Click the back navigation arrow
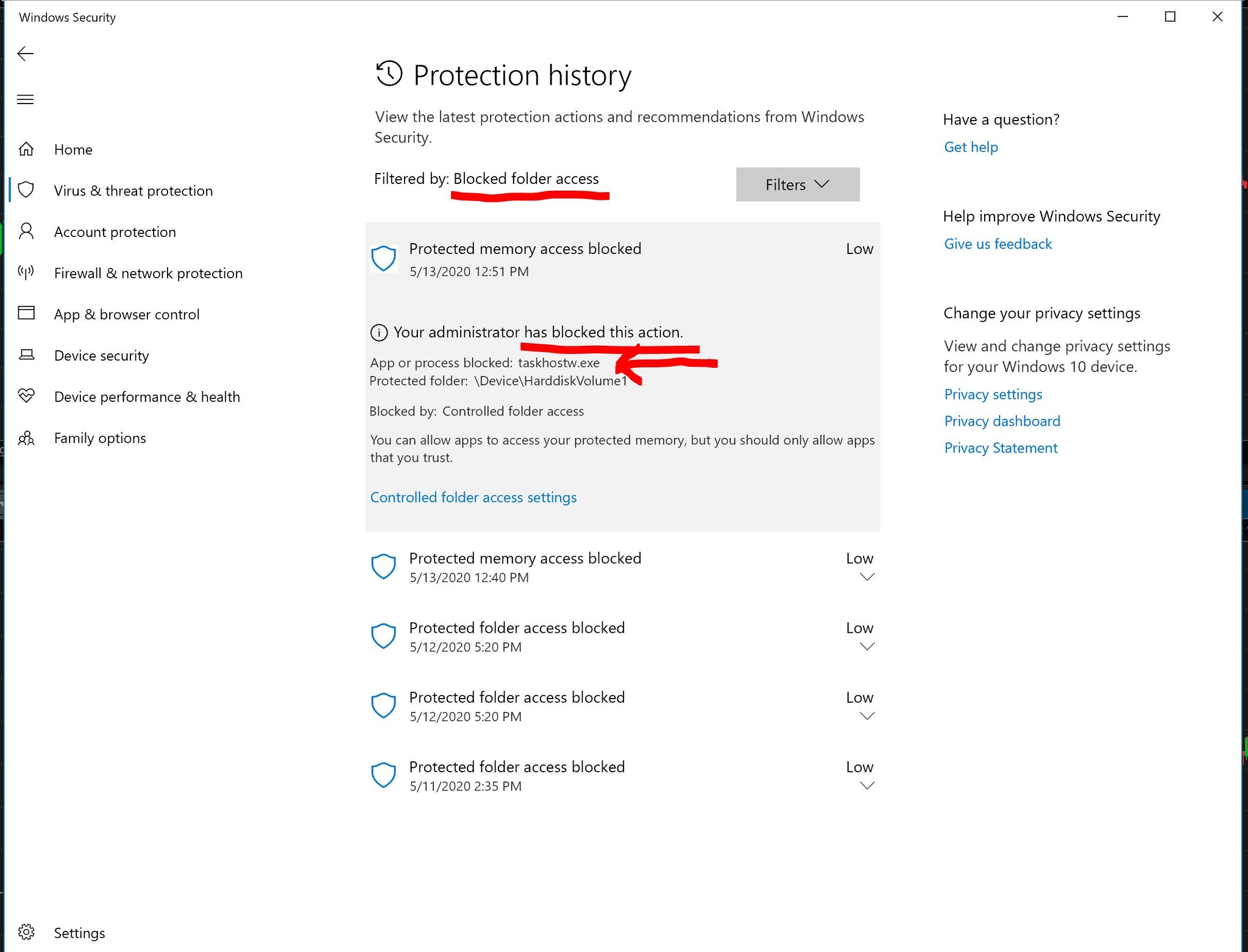Image resolution: width=1248 pixels, height=952 pixels. 25,52
